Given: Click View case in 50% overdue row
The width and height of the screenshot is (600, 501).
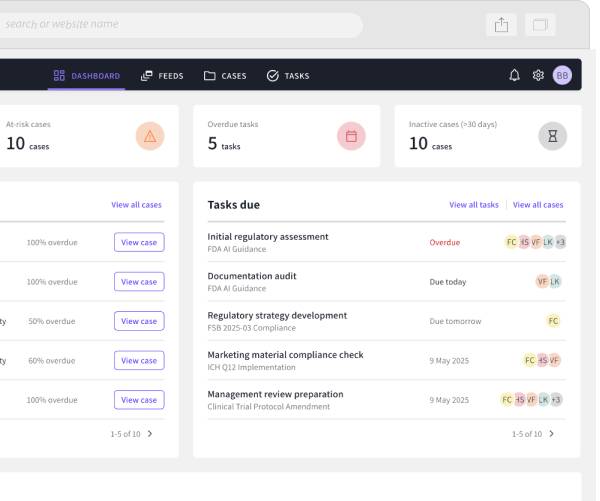Looking at the screenshot, I should click(x=139, y=321).
